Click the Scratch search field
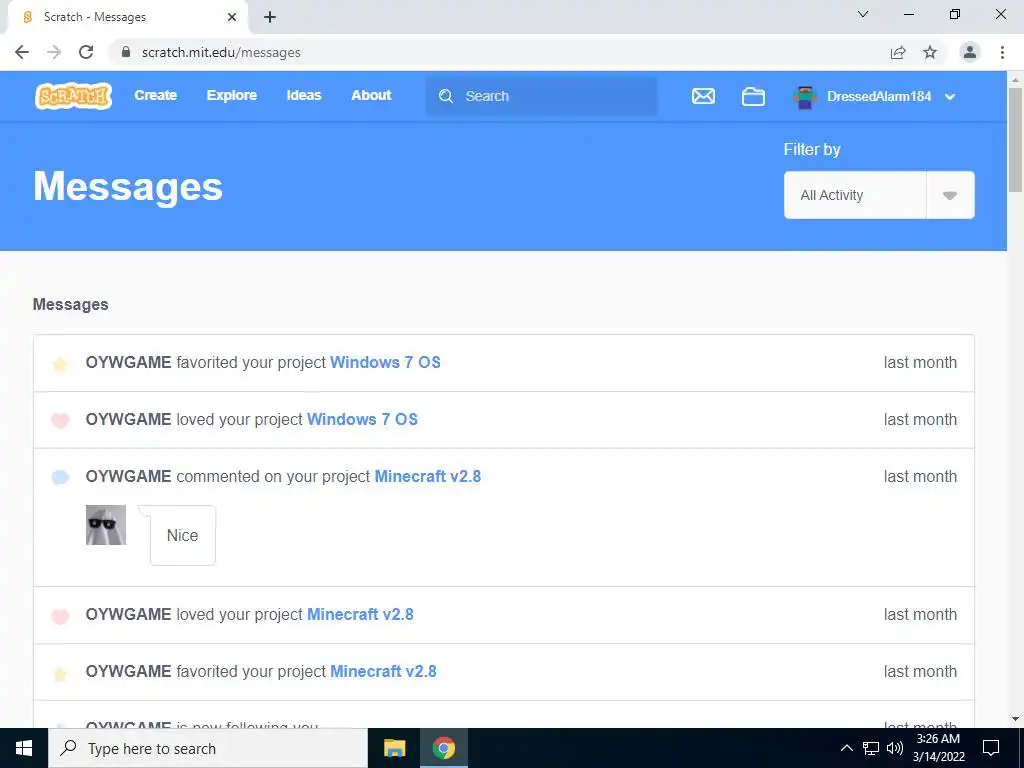 coord(541,96)
